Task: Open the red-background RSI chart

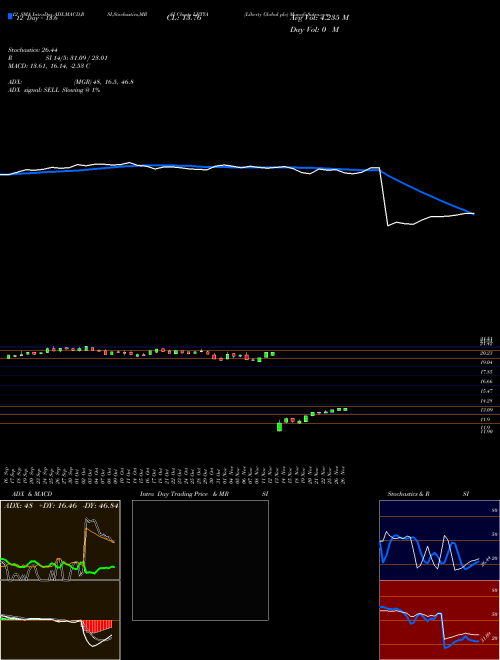Action: 439,620
